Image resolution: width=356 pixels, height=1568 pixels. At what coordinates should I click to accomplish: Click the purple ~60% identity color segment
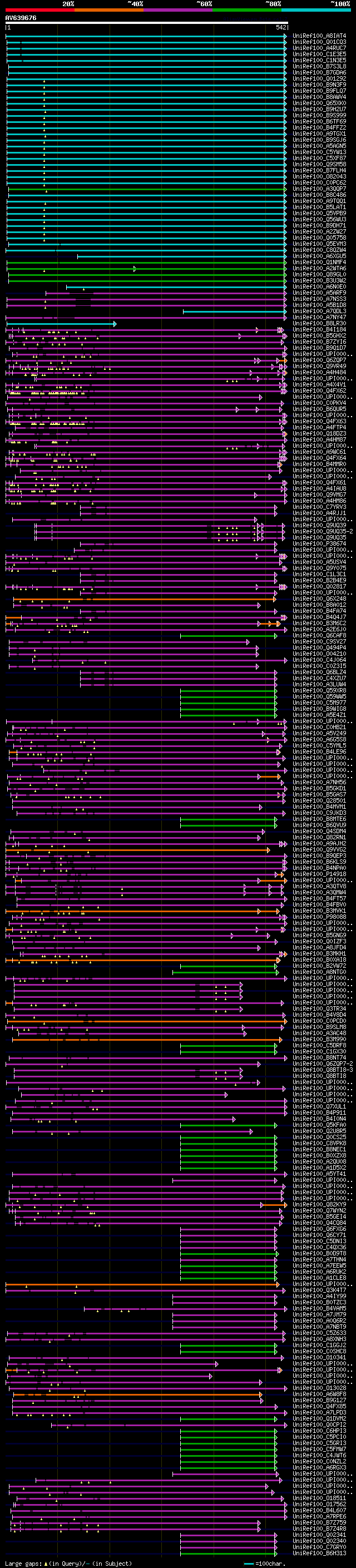pos(179,10)
